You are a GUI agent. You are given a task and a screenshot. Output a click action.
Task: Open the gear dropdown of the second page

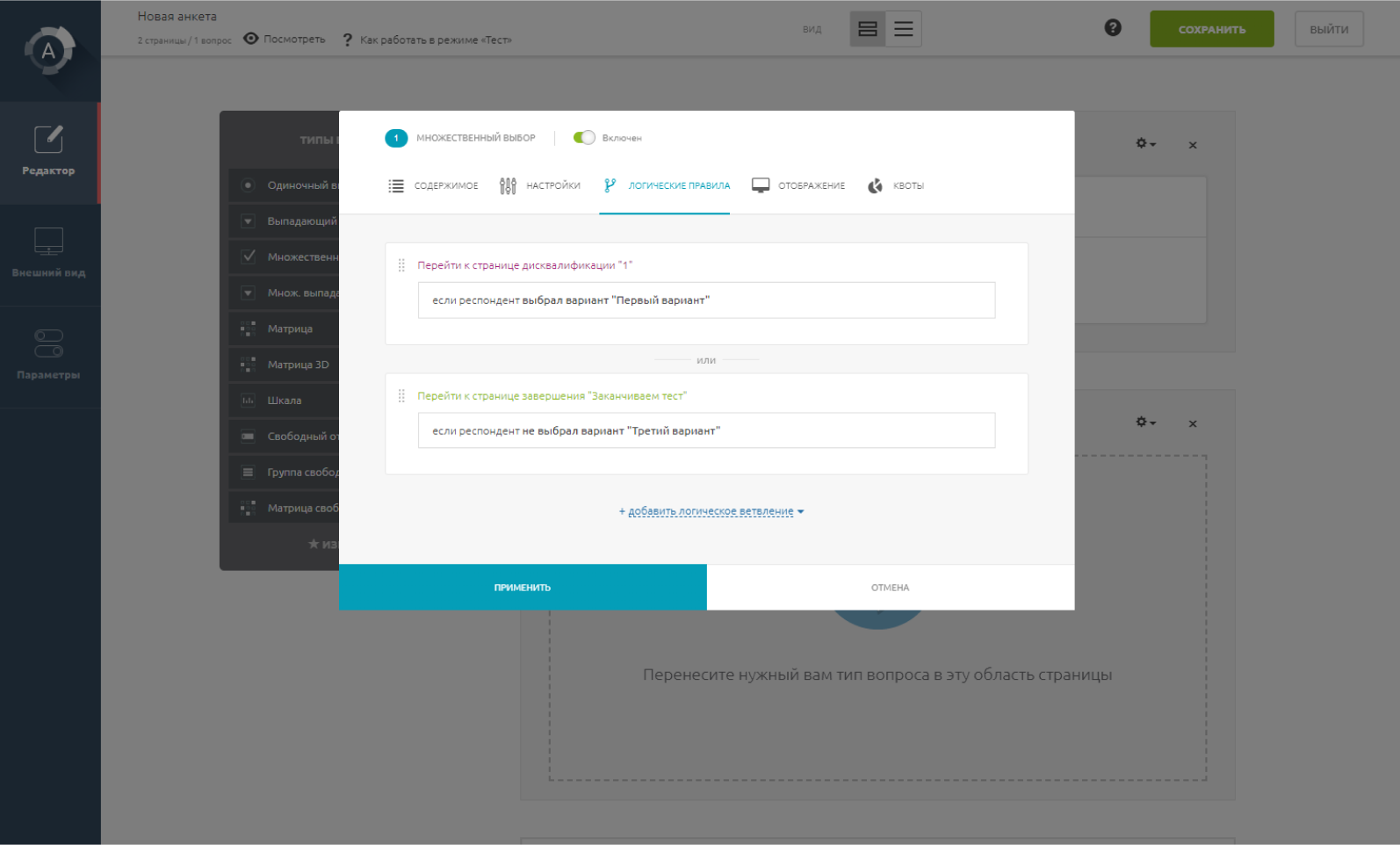pos(1144,422)
